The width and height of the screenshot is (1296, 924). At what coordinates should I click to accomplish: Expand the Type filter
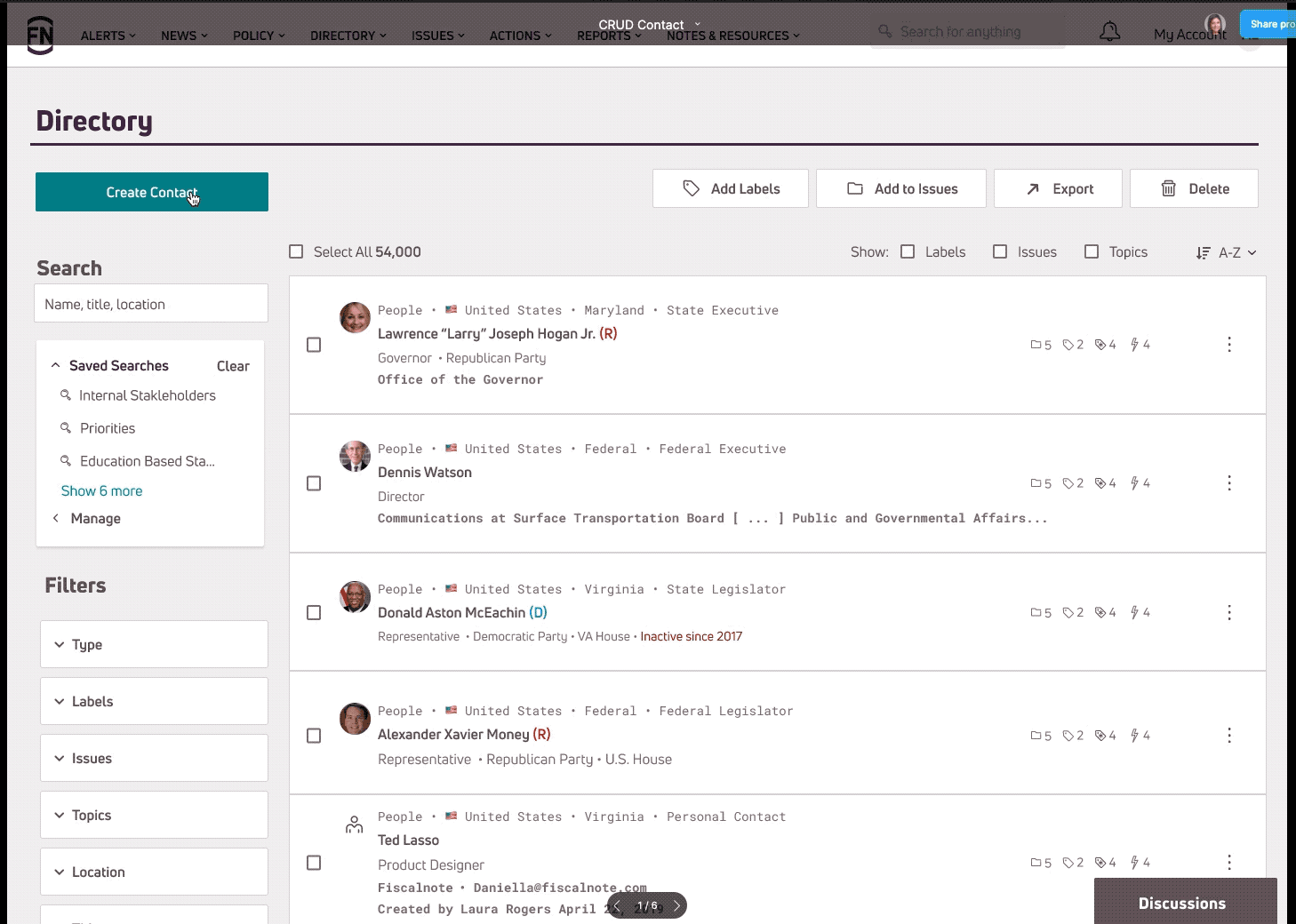[x=154, y=644]
